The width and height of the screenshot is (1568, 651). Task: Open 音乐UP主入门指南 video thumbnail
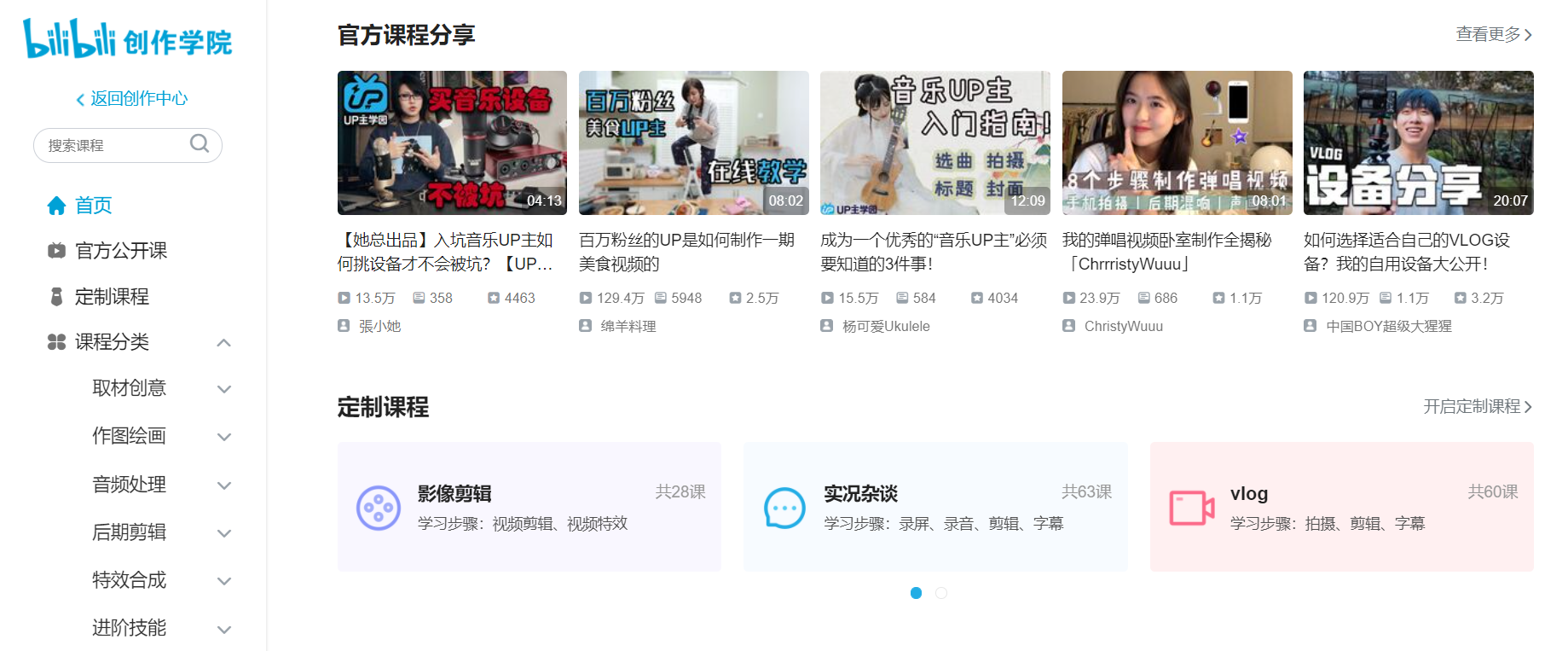pos(935,142)
